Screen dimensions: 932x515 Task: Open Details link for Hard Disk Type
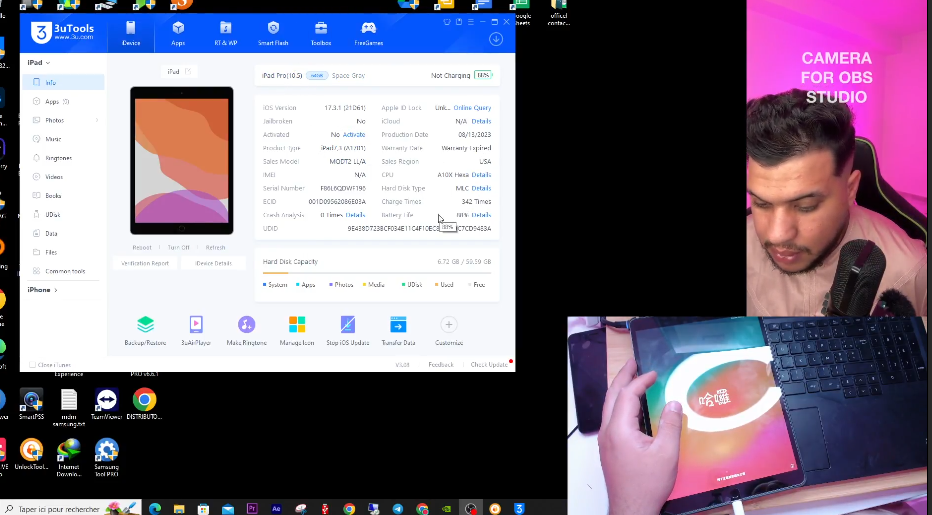[481, 188]
